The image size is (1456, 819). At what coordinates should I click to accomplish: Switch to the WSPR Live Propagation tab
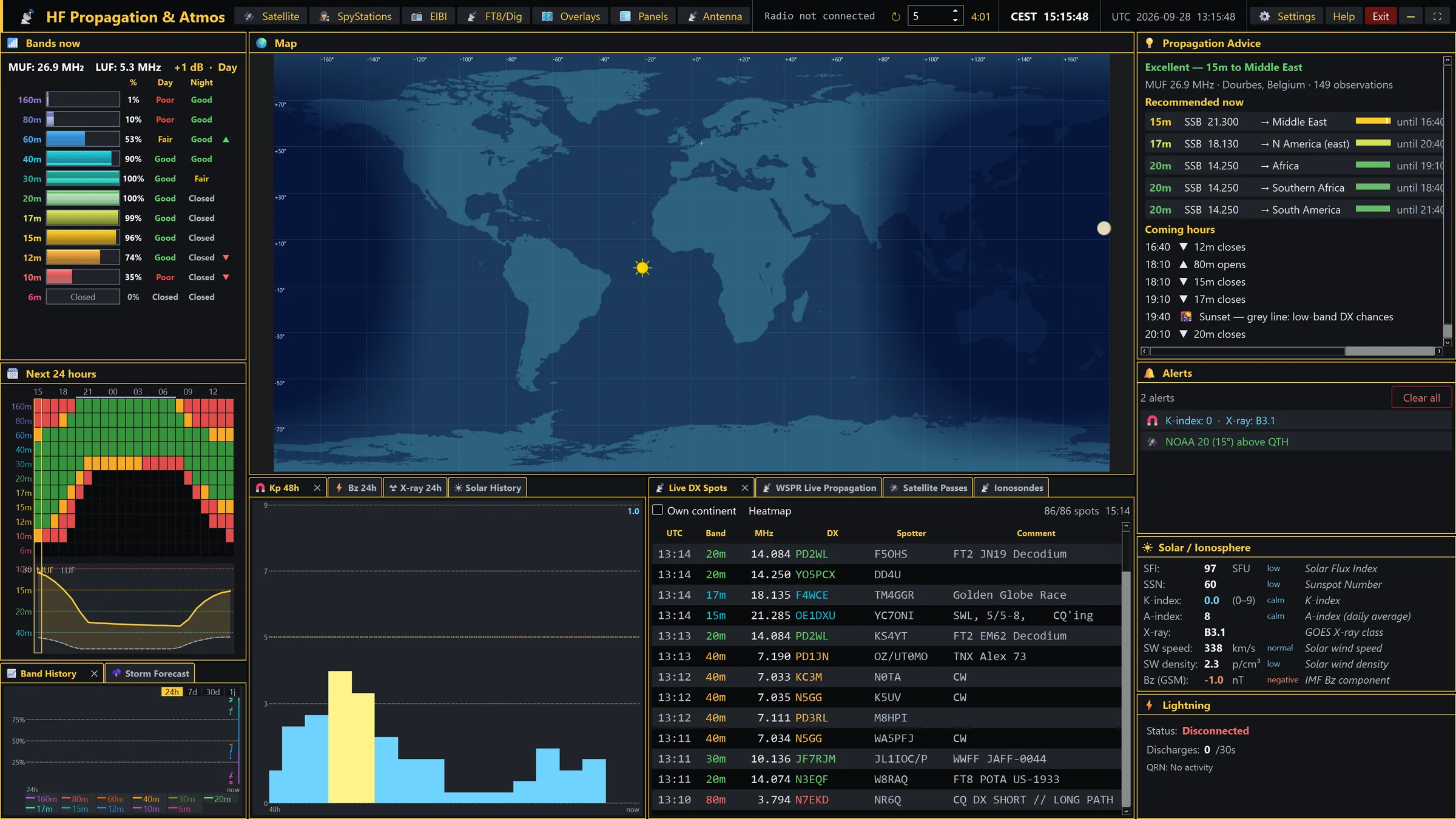[819, 488]
